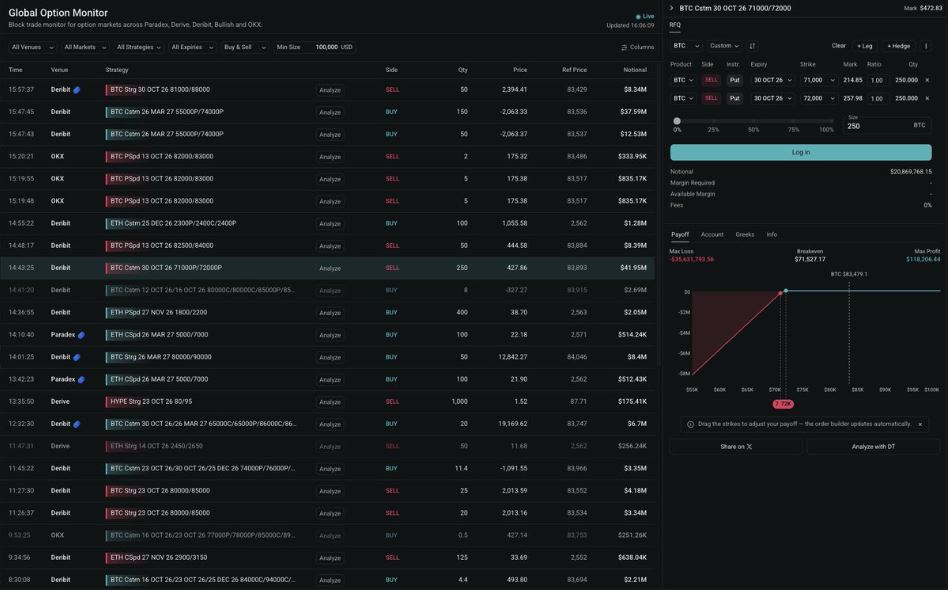
Task: Expand the All Strategies dropdown
Action: 138,47
